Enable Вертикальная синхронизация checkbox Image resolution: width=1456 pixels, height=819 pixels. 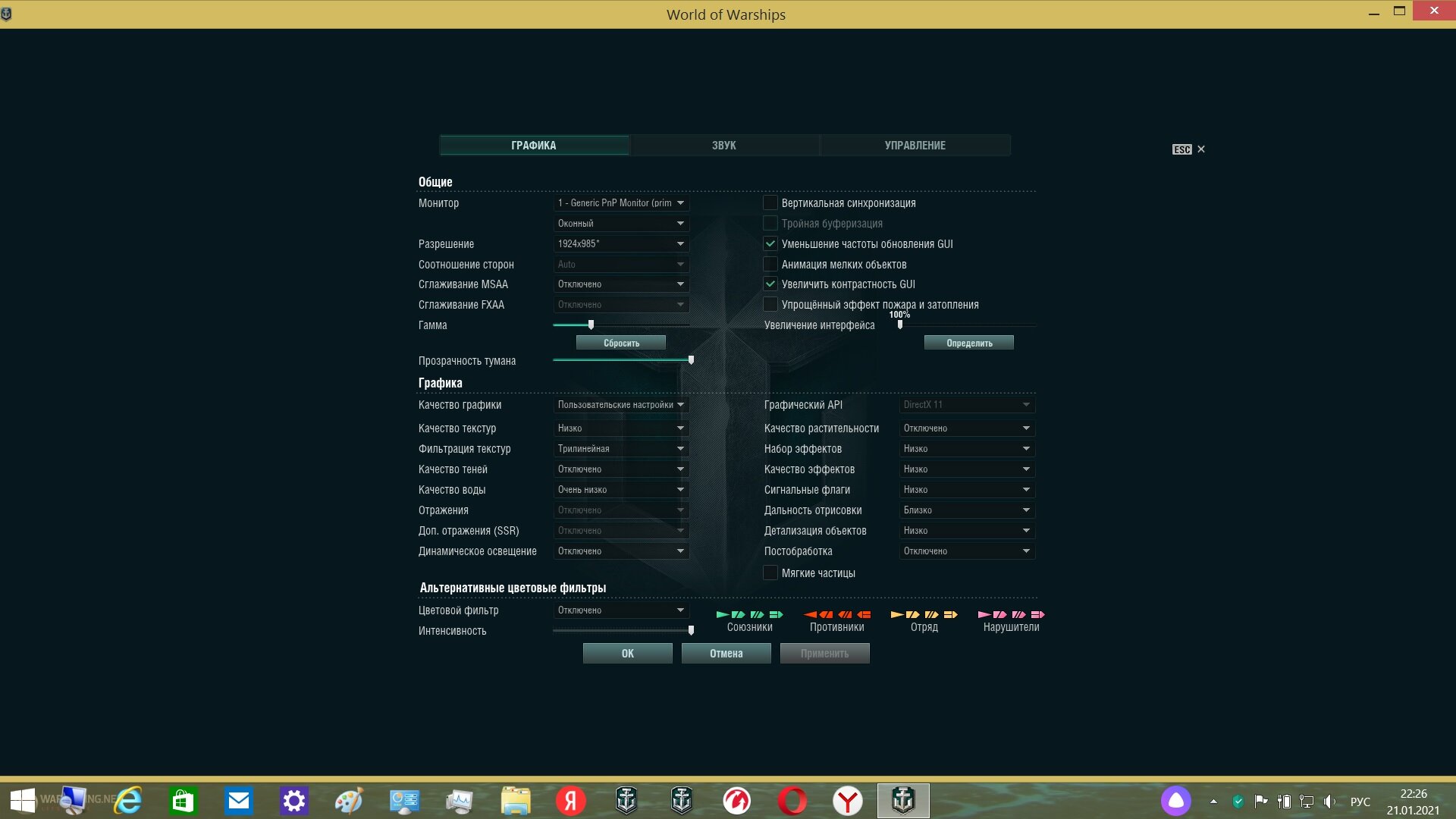click(770, 203)
